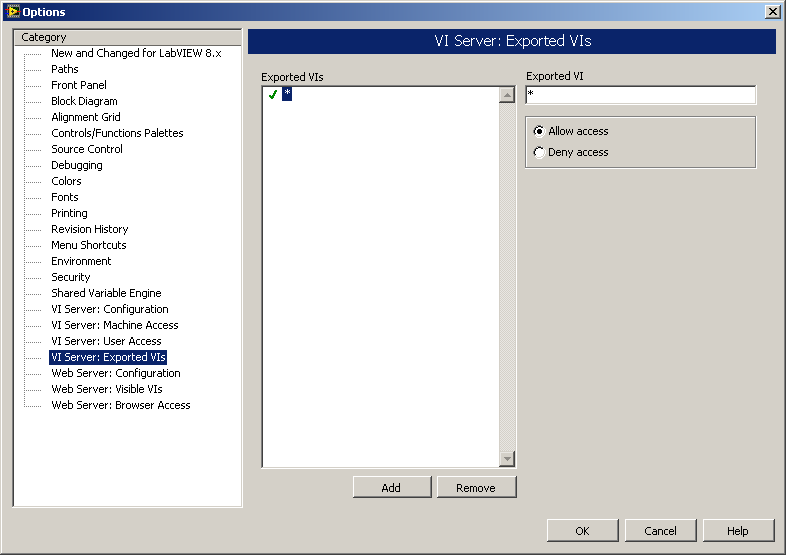Select Web Server: Visible VIs
The height and width of the screenshot is (555, 786).
point(107,390)
